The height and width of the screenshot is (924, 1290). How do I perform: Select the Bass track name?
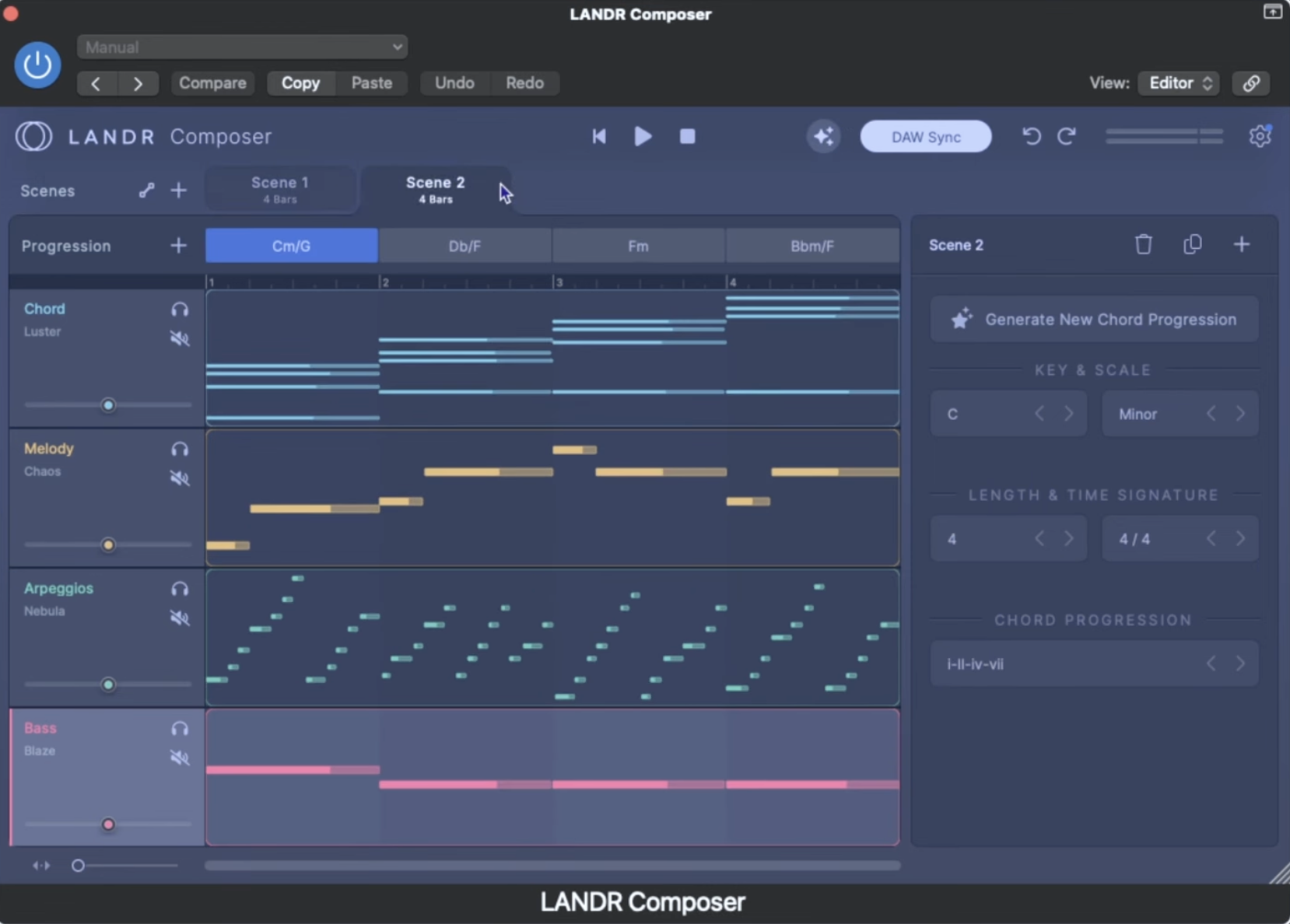pyautogui.click(x=40, y=728)
